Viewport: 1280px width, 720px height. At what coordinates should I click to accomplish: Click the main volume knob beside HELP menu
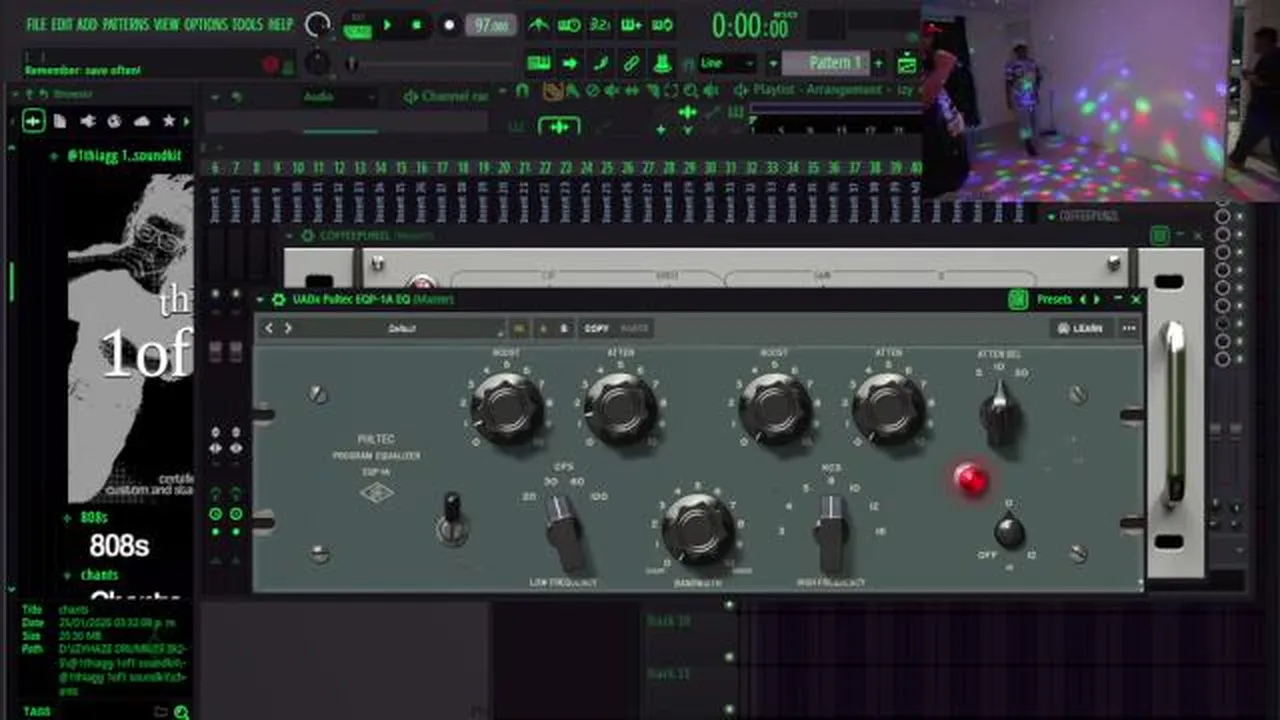(x=318, y=25)
